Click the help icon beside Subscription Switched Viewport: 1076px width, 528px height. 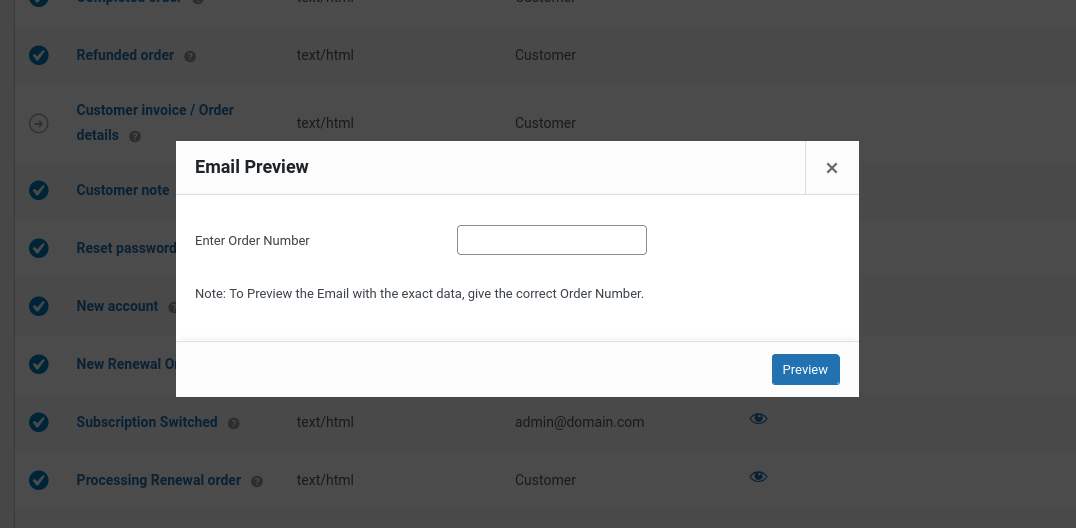pos(234,423)
